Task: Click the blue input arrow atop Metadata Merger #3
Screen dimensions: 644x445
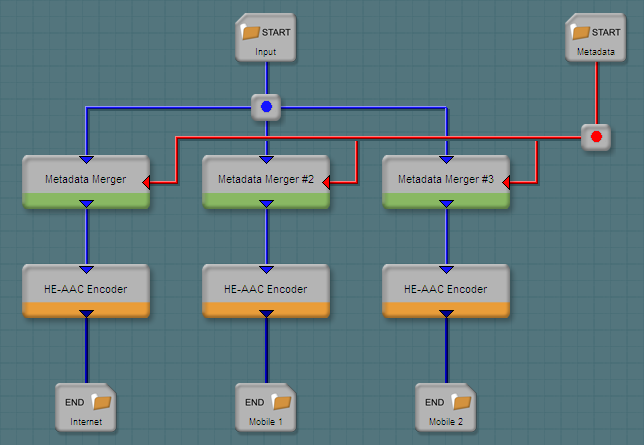Action: 446,159
